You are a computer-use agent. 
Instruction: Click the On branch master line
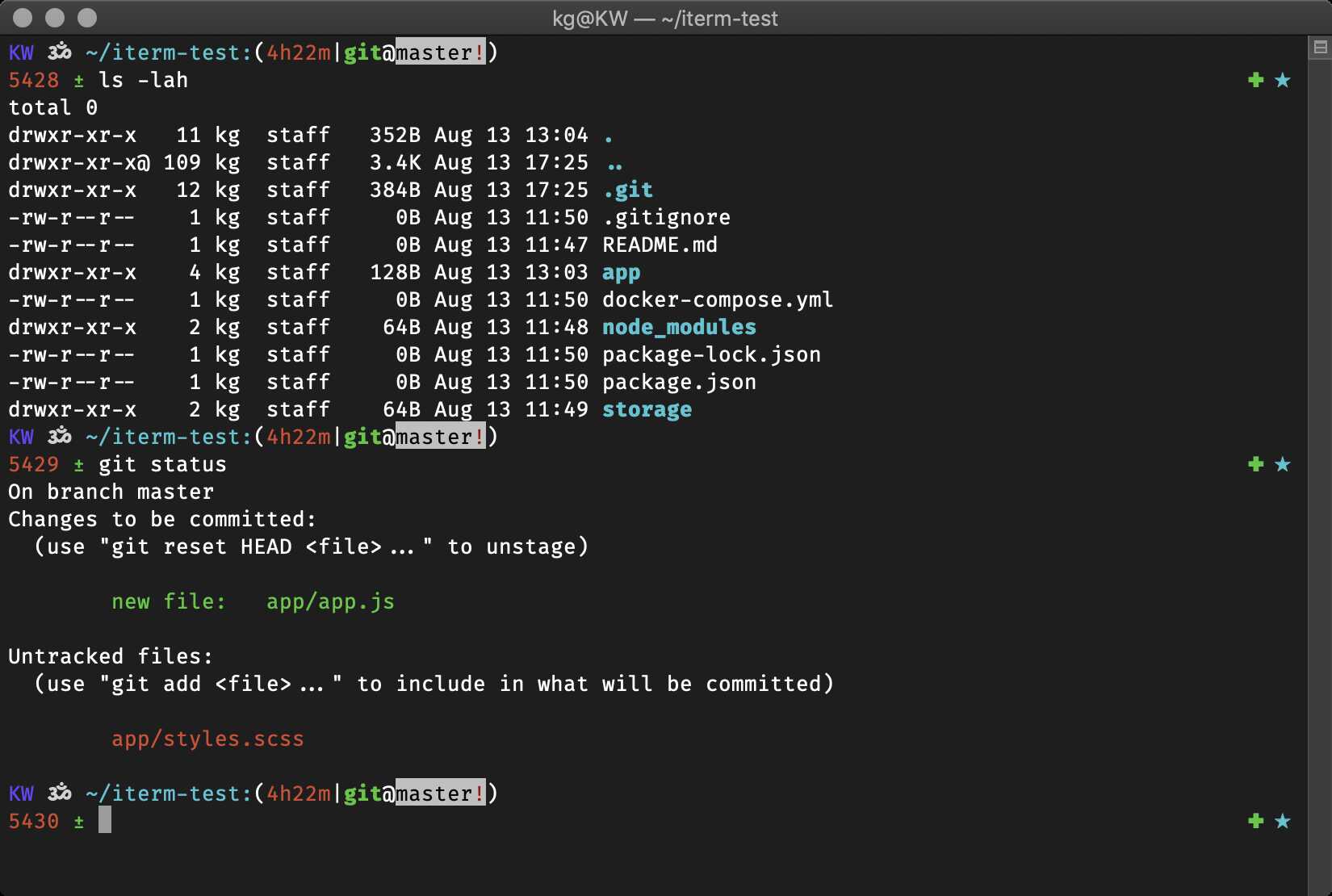tap(111, 492)
